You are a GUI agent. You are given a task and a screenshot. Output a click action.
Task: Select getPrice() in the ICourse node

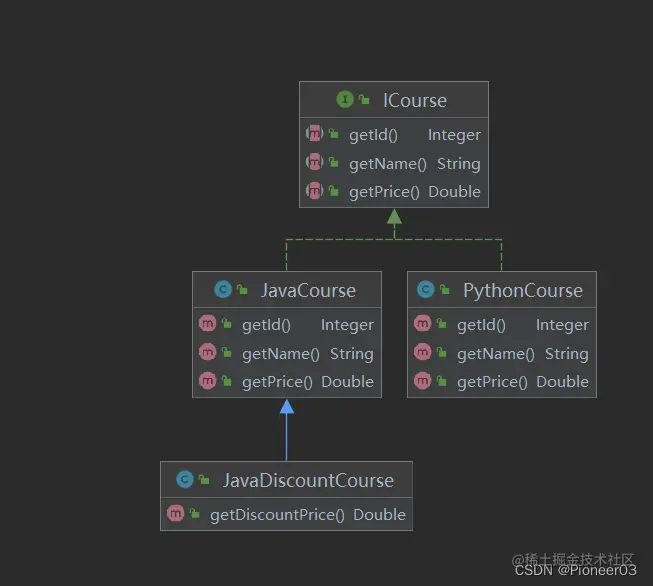384,192
